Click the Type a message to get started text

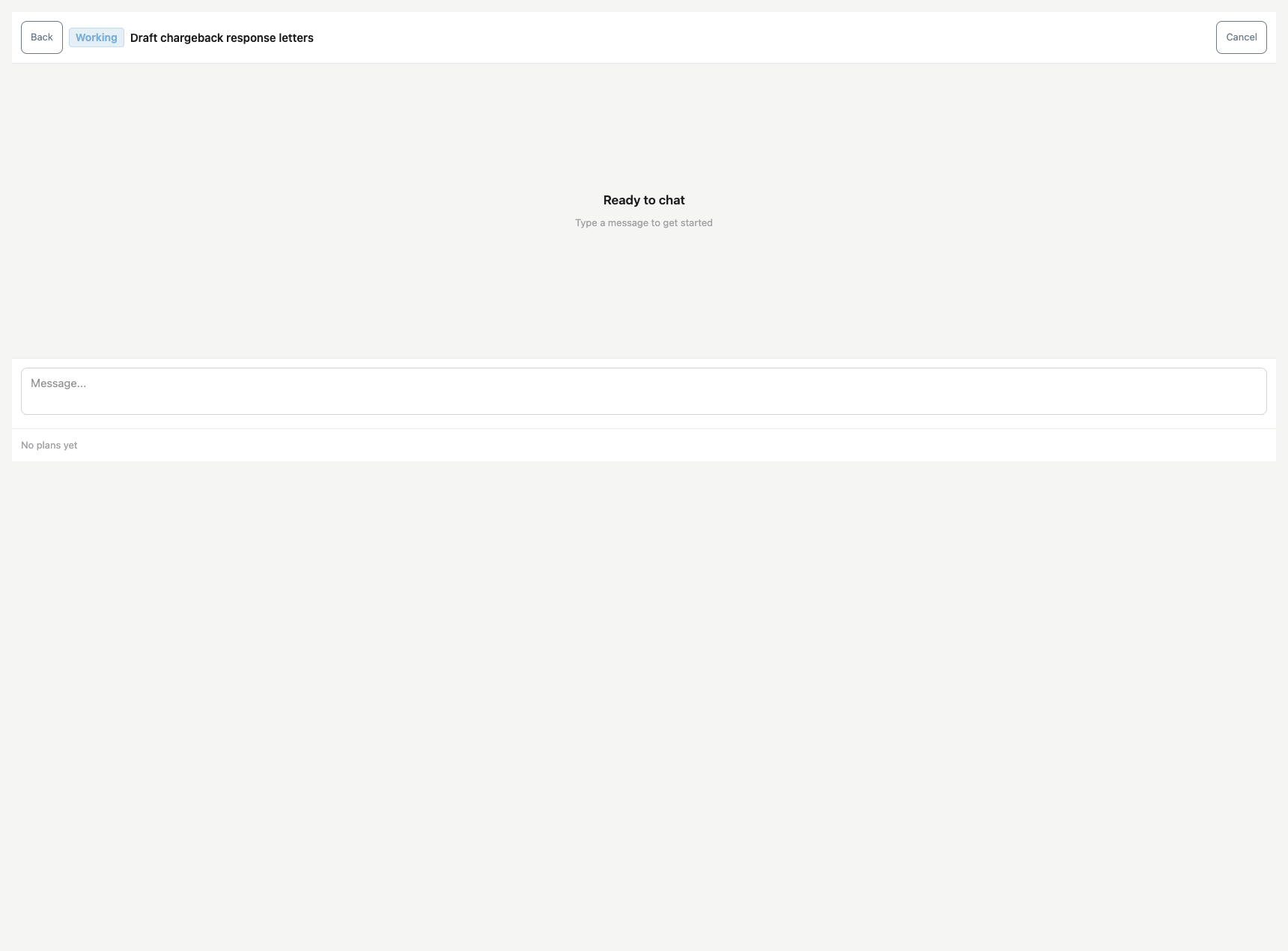[x=643, y=222]
